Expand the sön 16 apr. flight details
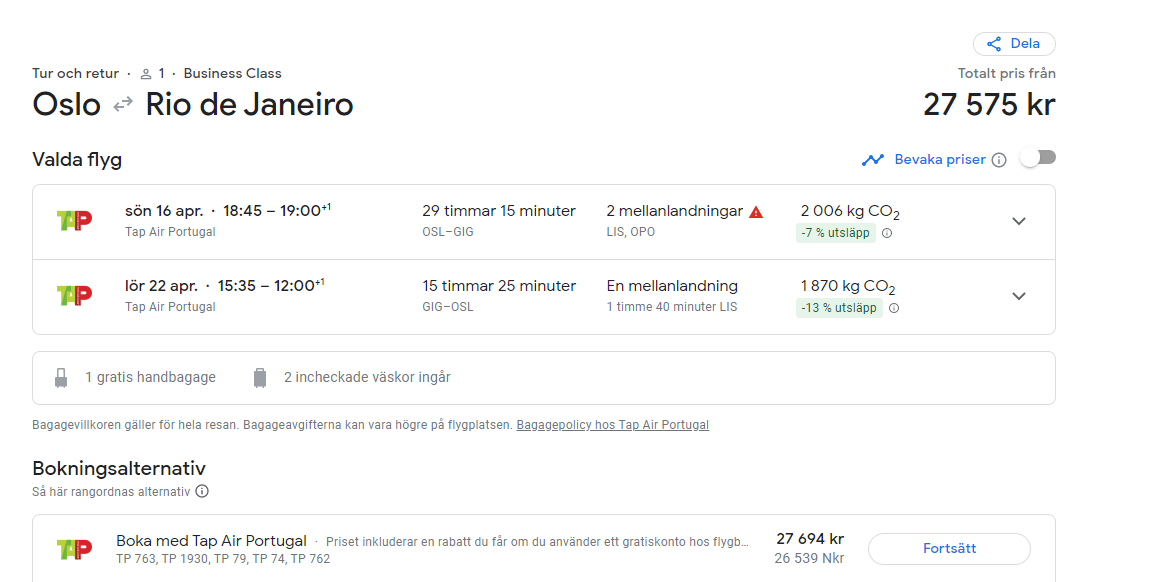Screen dimensions: 1155x582 point(1018,221)
